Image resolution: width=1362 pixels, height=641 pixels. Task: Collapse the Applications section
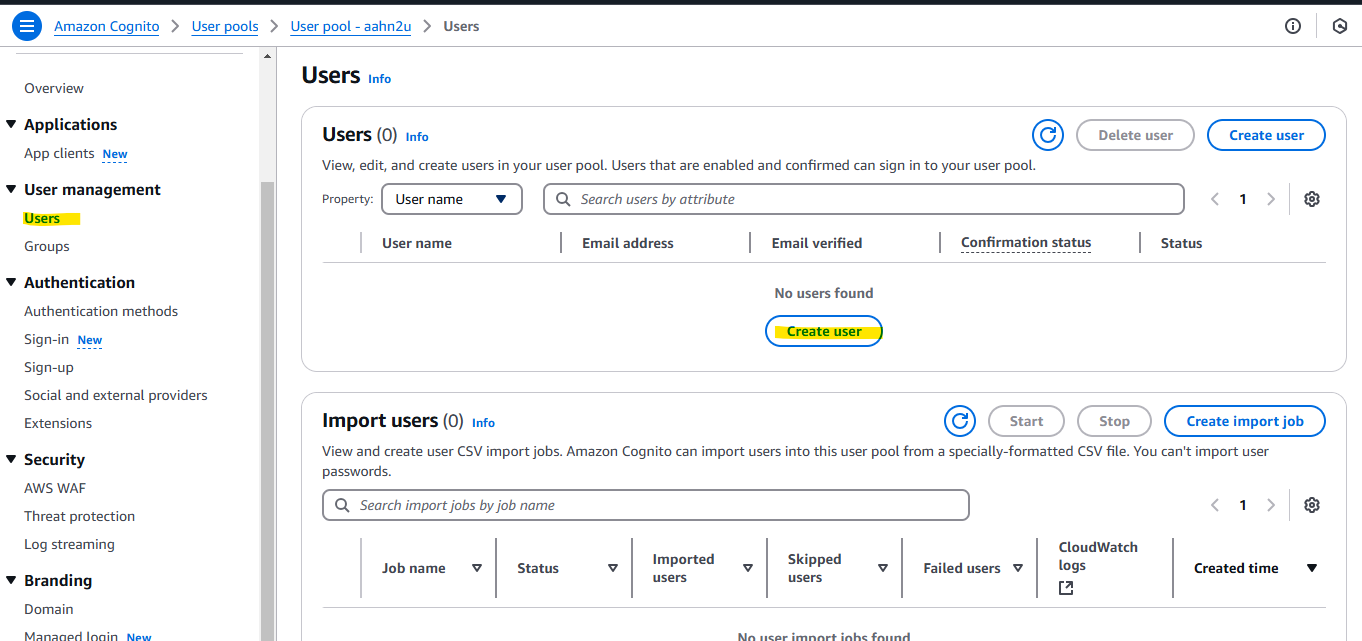(12, 124)
